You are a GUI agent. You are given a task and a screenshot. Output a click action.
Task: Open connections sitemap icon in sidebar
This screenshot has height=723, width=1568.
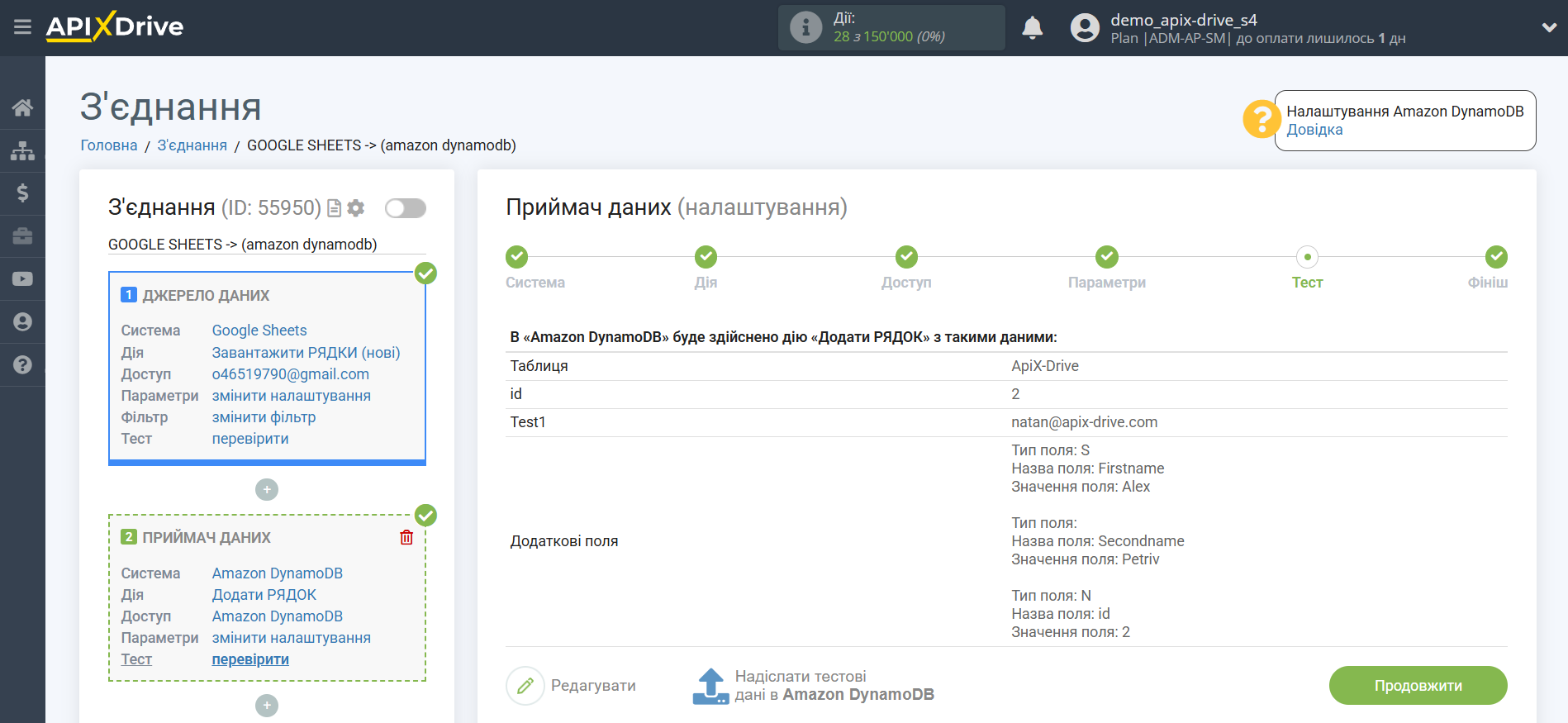pos(22,150)
